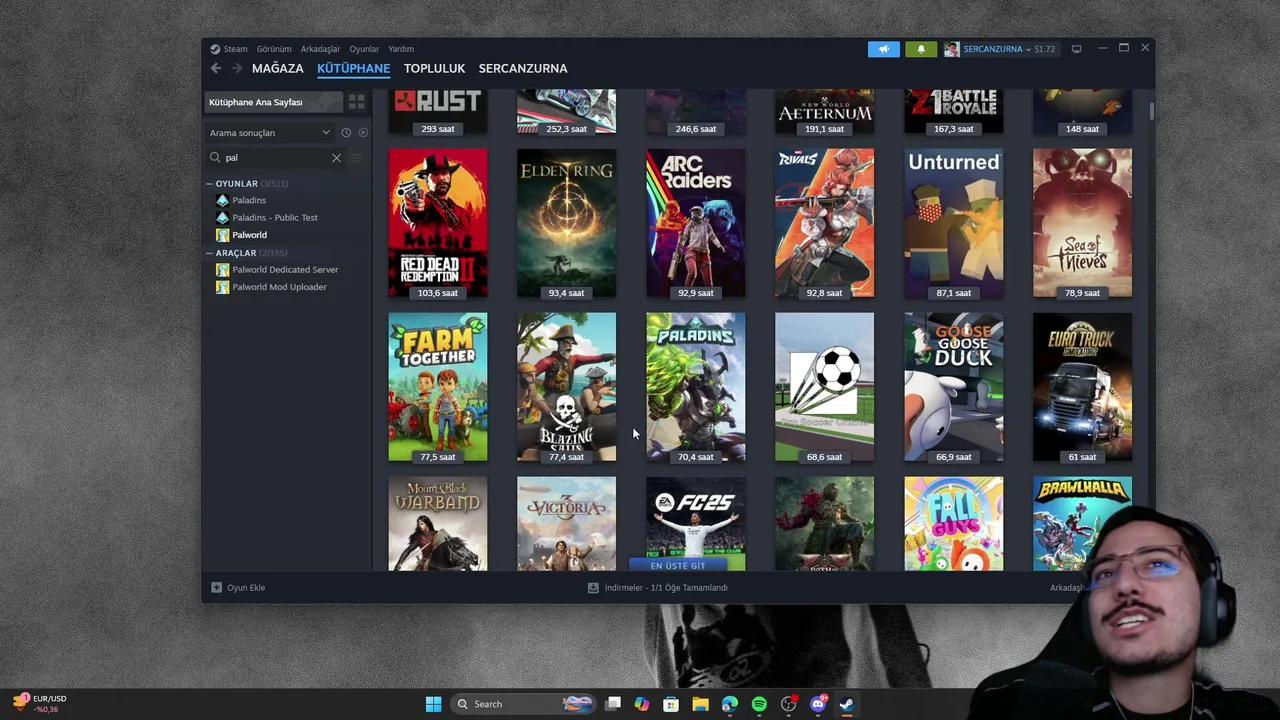This screenshot has width=1280, height=720.
Task: Toggle the collections grid view icon
Action: click(356, 102)
